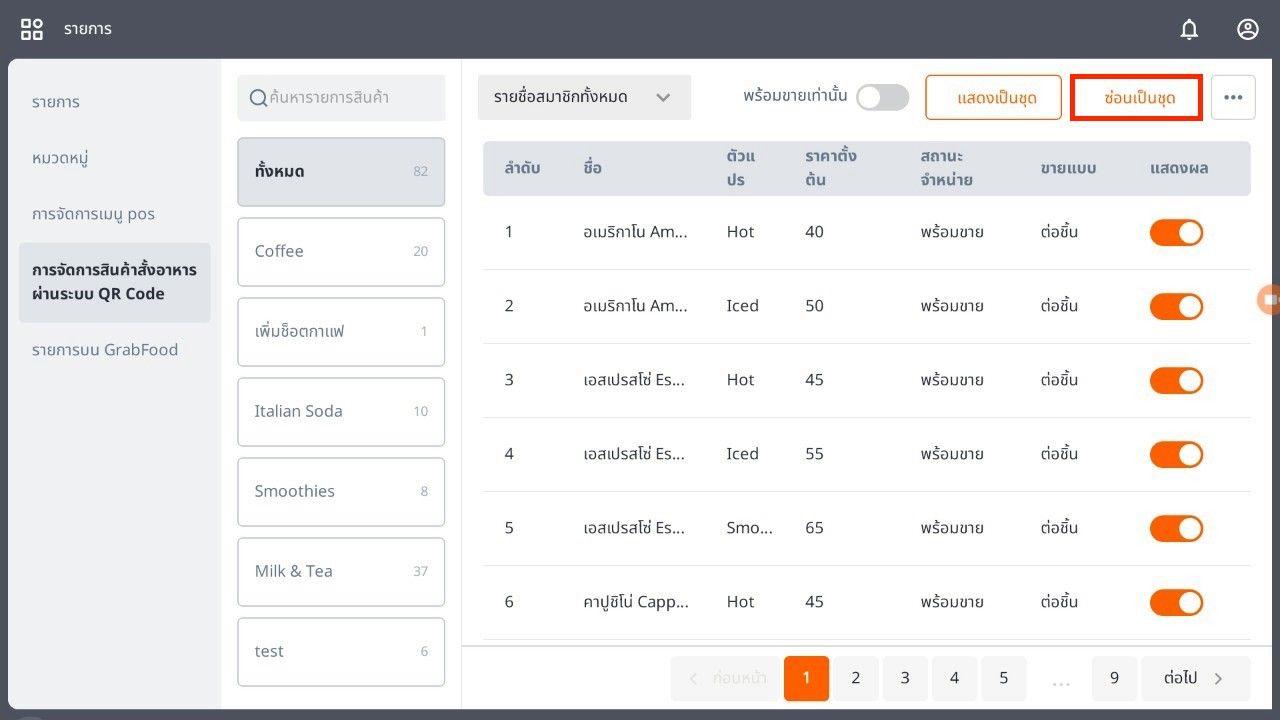The image size is (1280, 720).
Task: Toggle the พร้อมขายเท่านั้น switch
Action: coord(882,97)
